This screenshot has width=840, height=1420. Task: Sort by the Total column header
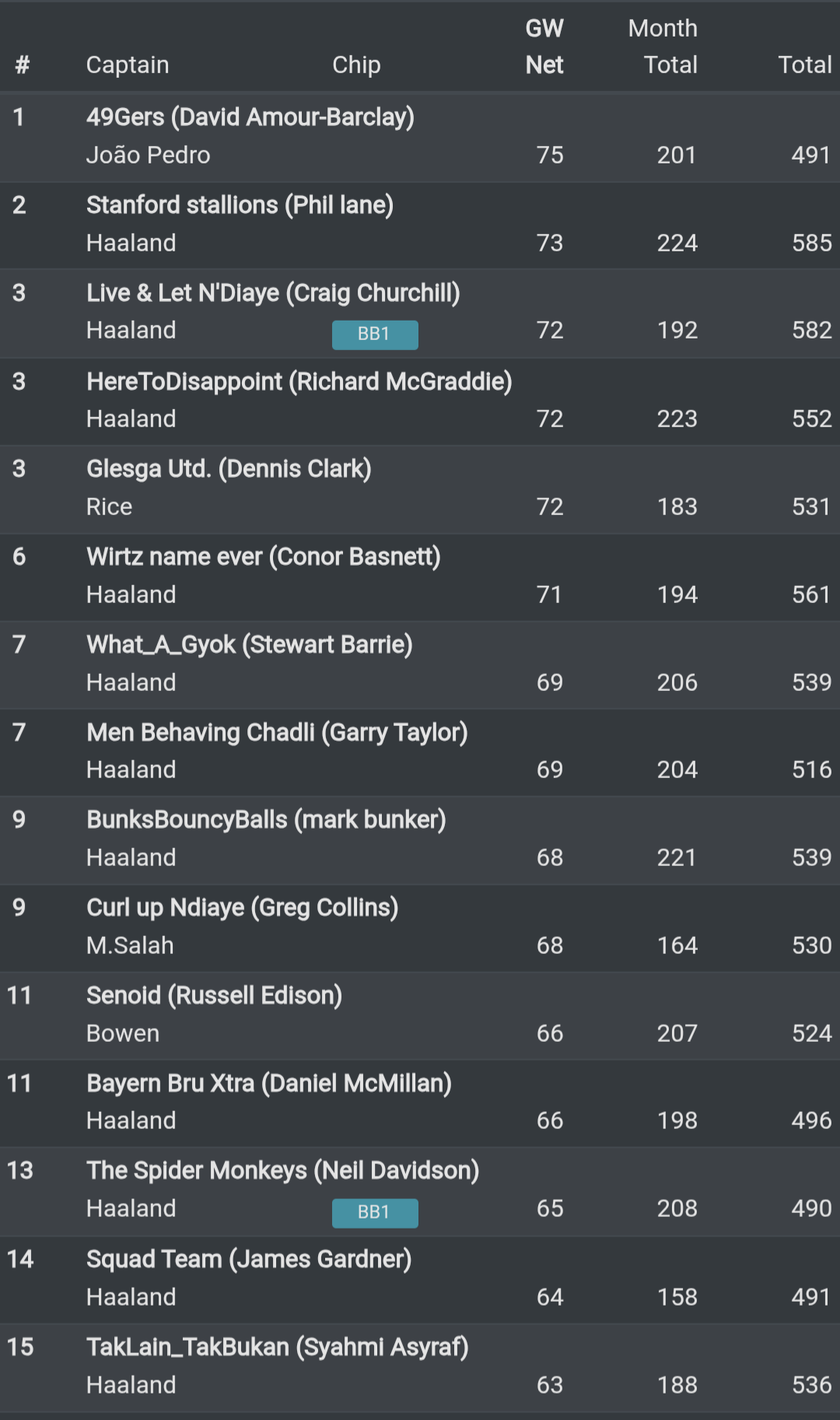(x=807, y=65)
